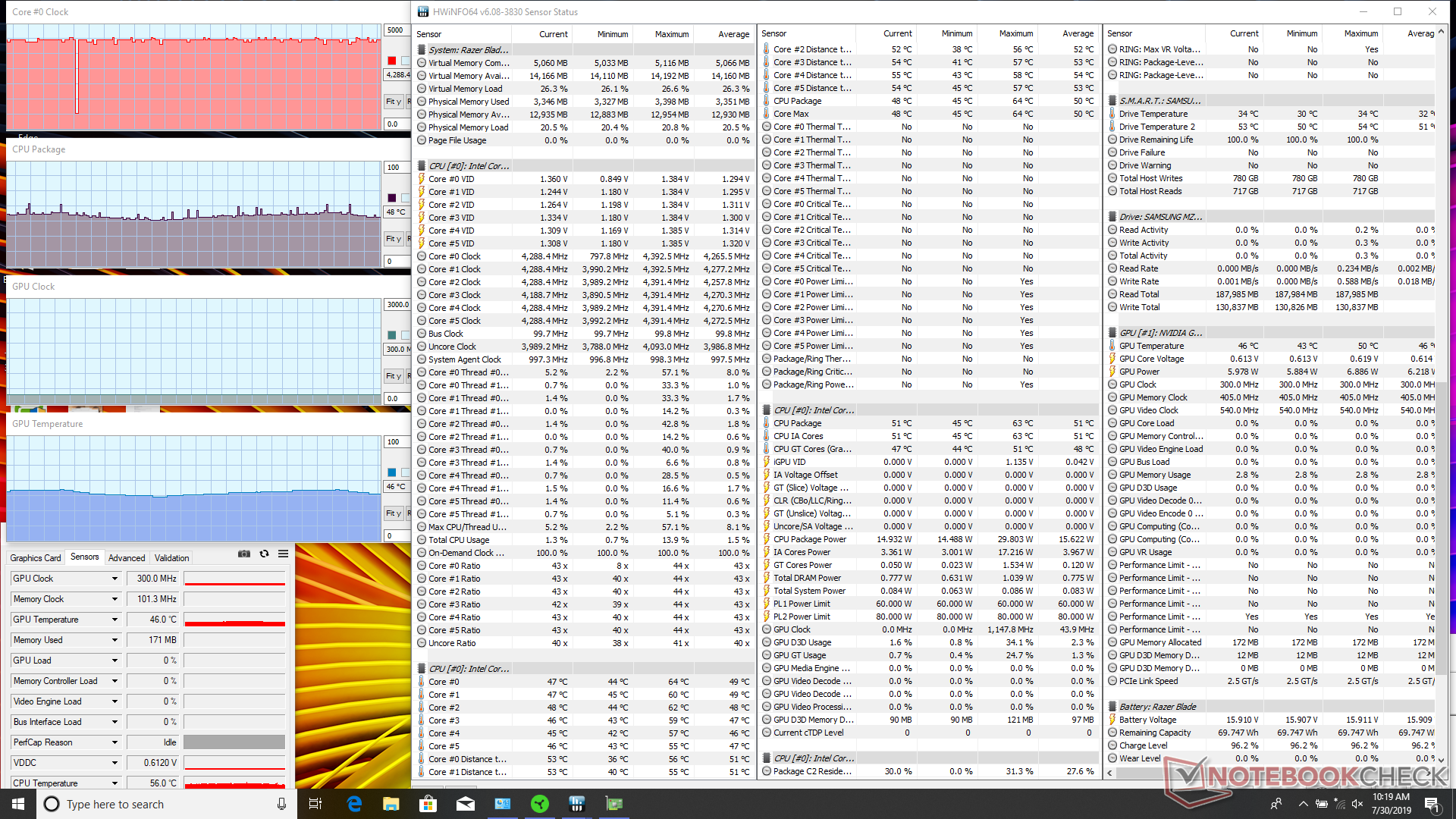Click Fit y in Core #0 Clock graph
The height and width of the screenshot is (819, 1456).
tap(393, 102)
